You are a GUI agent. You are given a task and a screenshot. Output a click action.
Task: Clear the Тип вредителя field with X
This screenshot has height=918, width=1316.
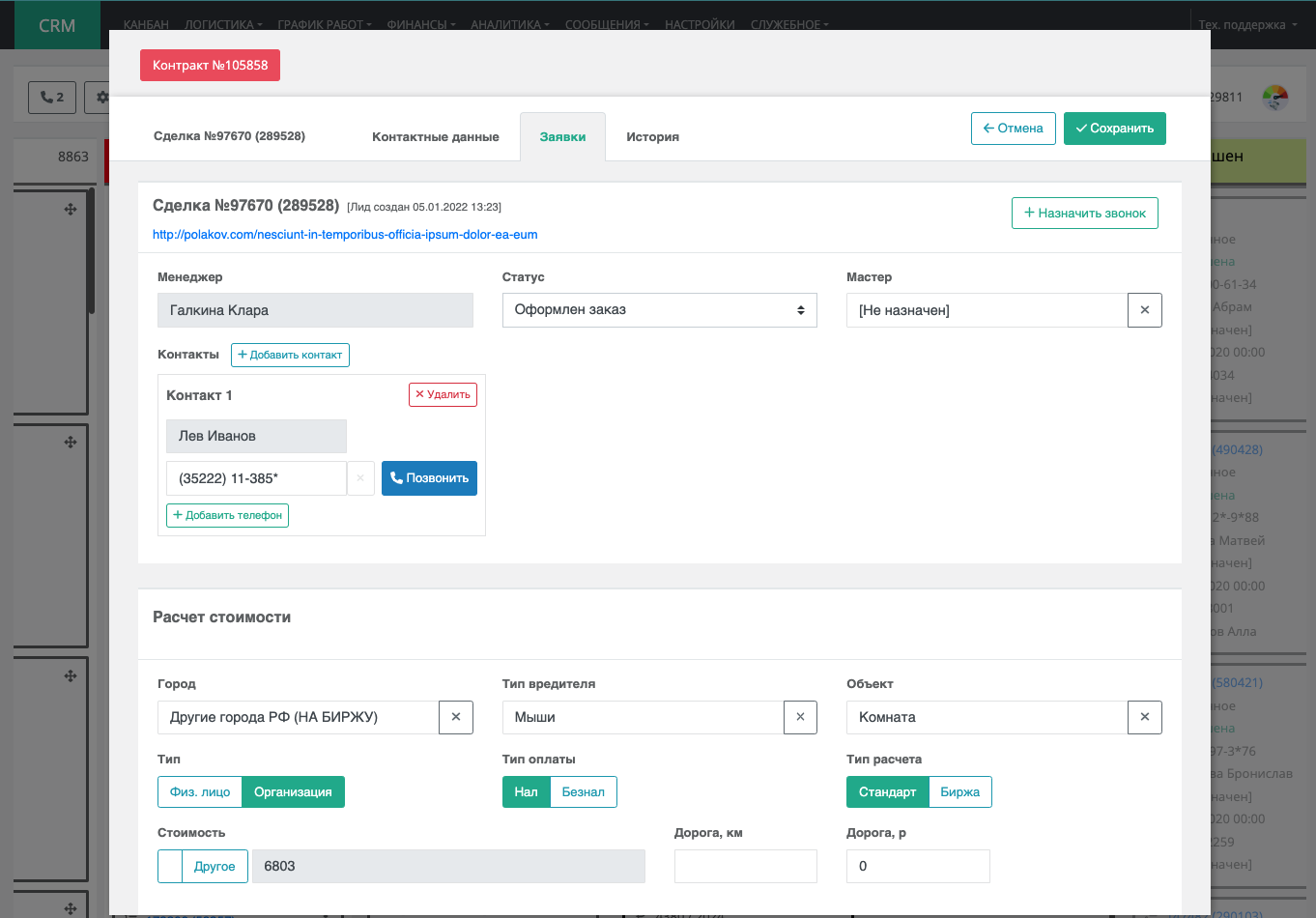[x=800, y=717]
